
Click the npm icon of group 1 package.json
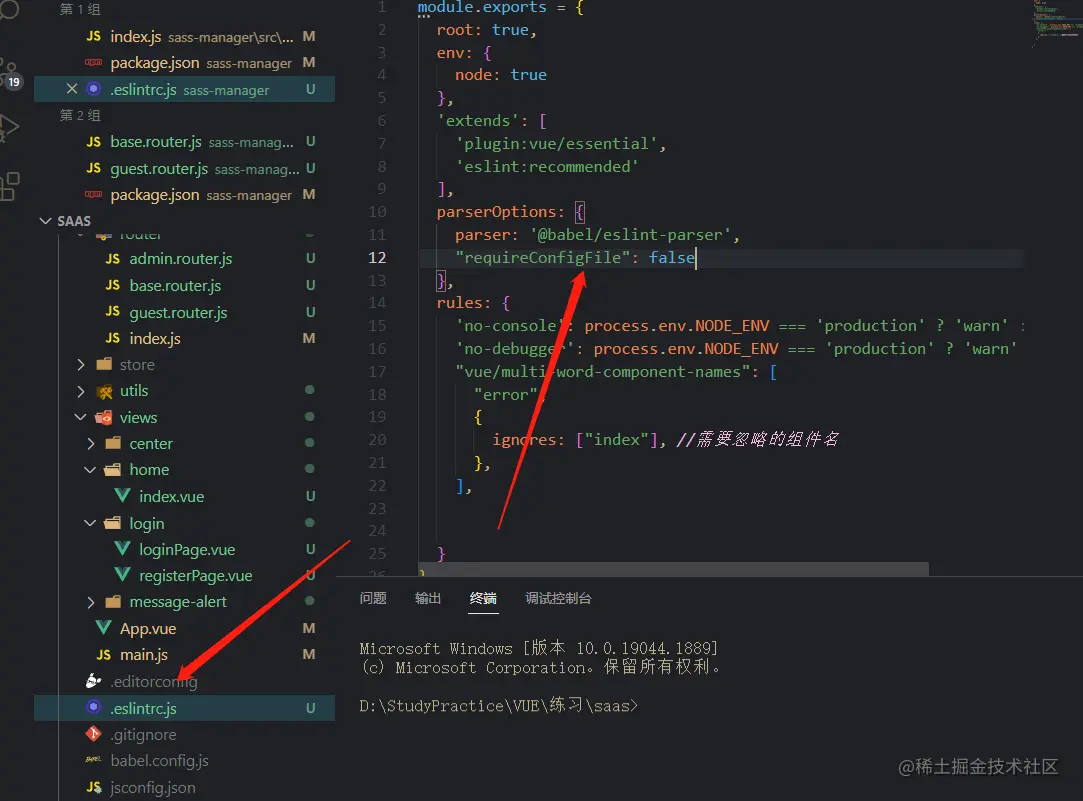pyautogui.click(x=93, y=62)
